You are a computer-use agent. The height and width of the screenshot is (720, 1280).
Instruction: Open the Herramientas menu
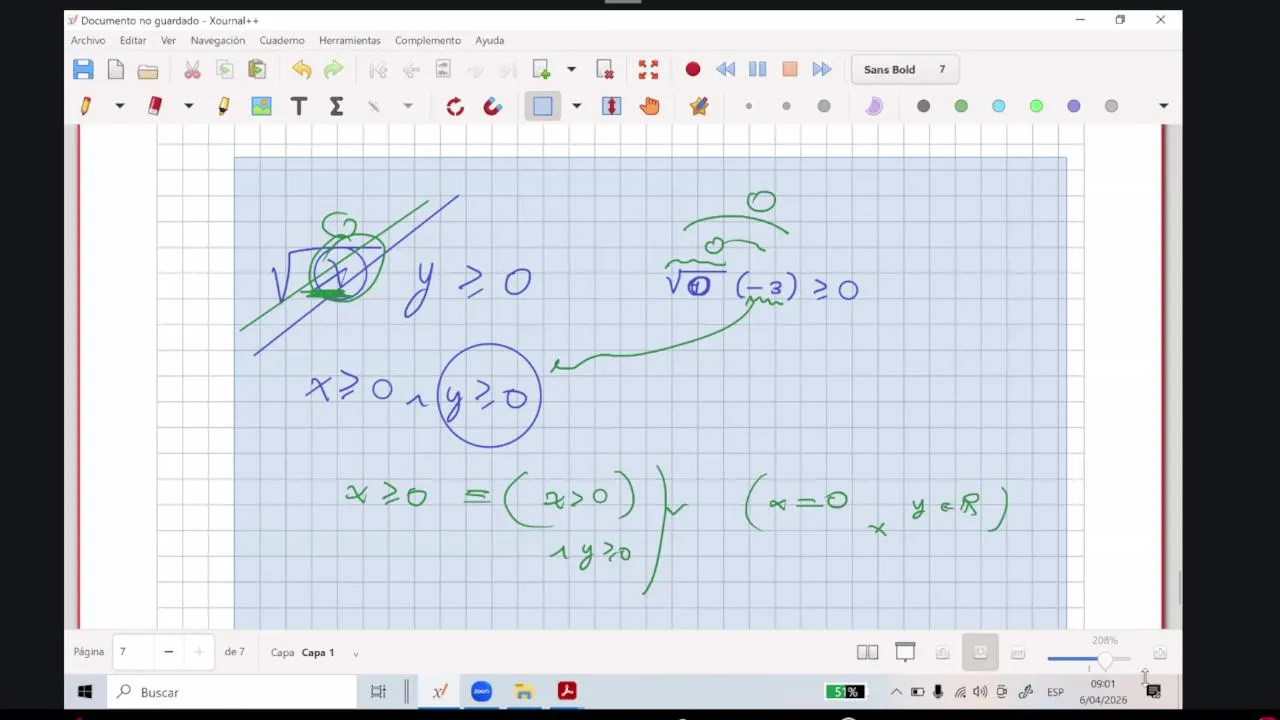click(350, 40)
